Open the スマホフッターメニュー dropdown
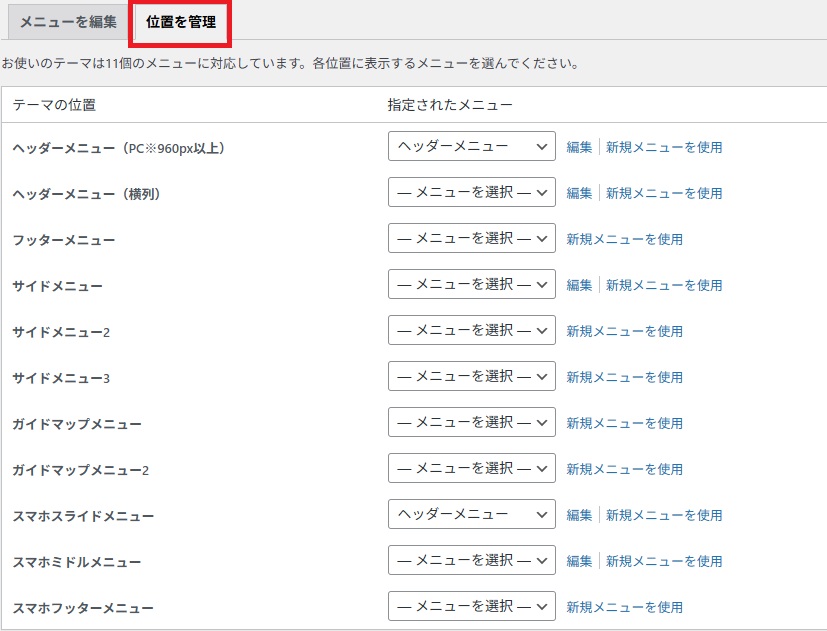This screenshot has width=827, height=631. click(472, 606)
